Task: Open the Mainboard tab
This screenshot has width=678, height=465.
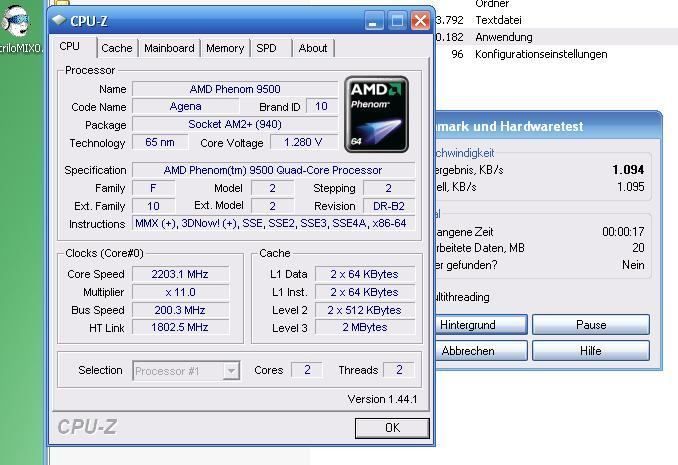Action: point(169,48)
